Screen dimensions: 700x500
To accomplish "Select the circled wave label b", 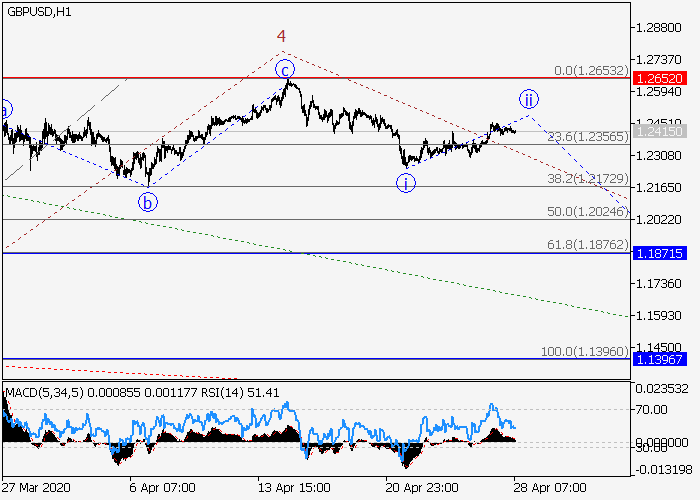I will [148, 202].
